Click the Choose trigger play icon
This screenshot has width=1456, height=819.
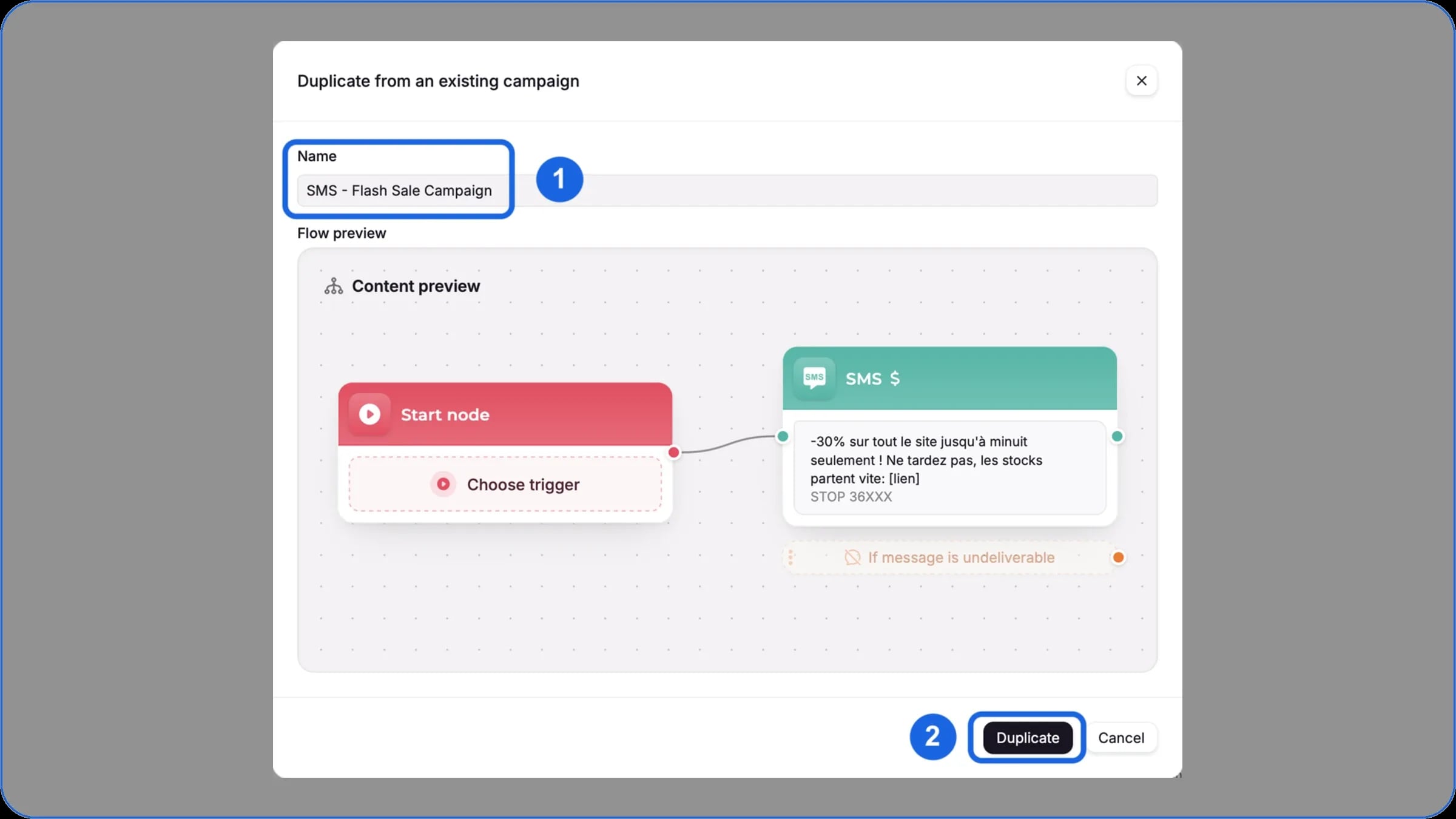[443, 484]
